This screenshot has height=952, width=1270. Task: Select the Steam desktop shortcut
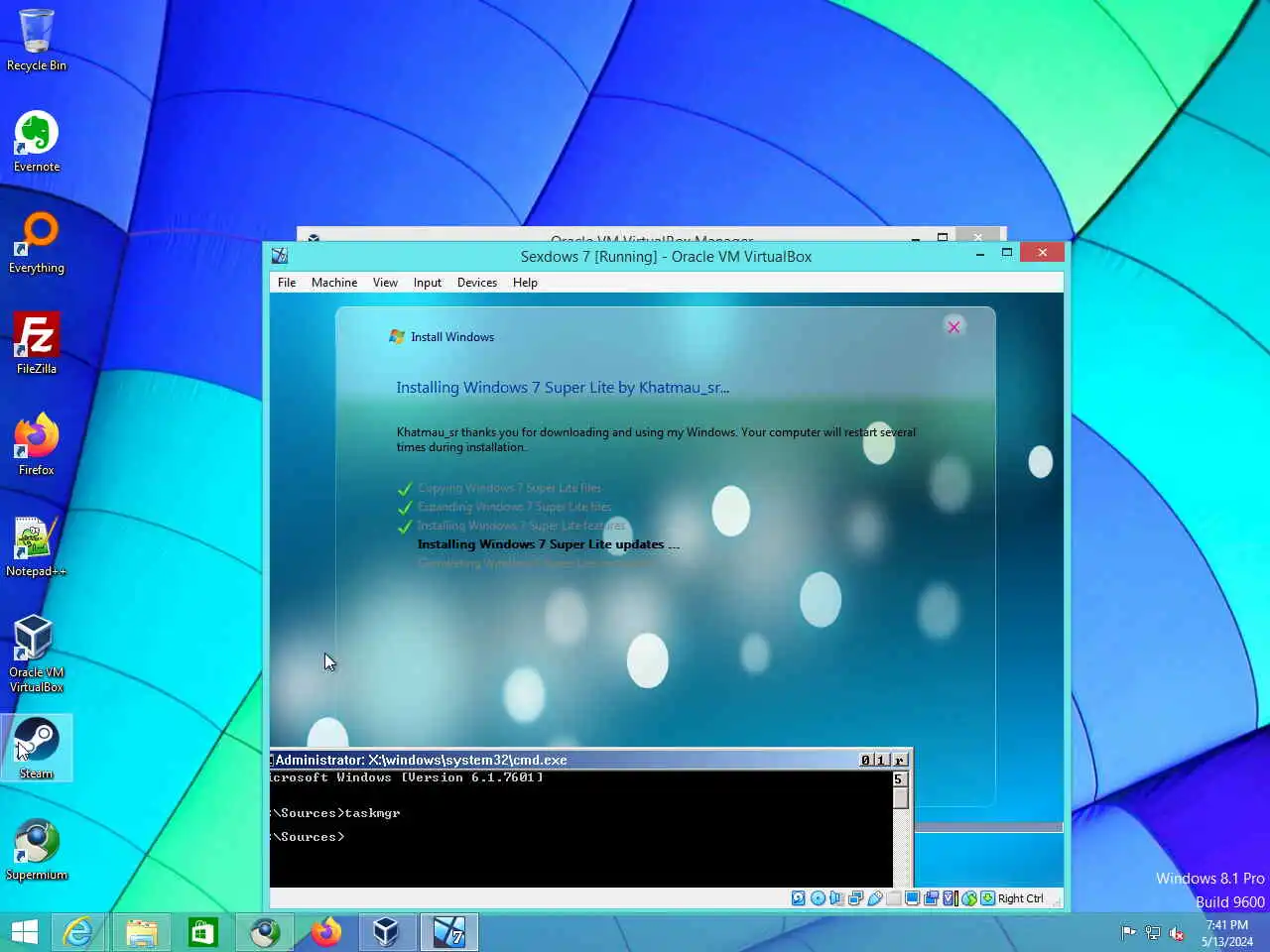click(x=37, y=749)
